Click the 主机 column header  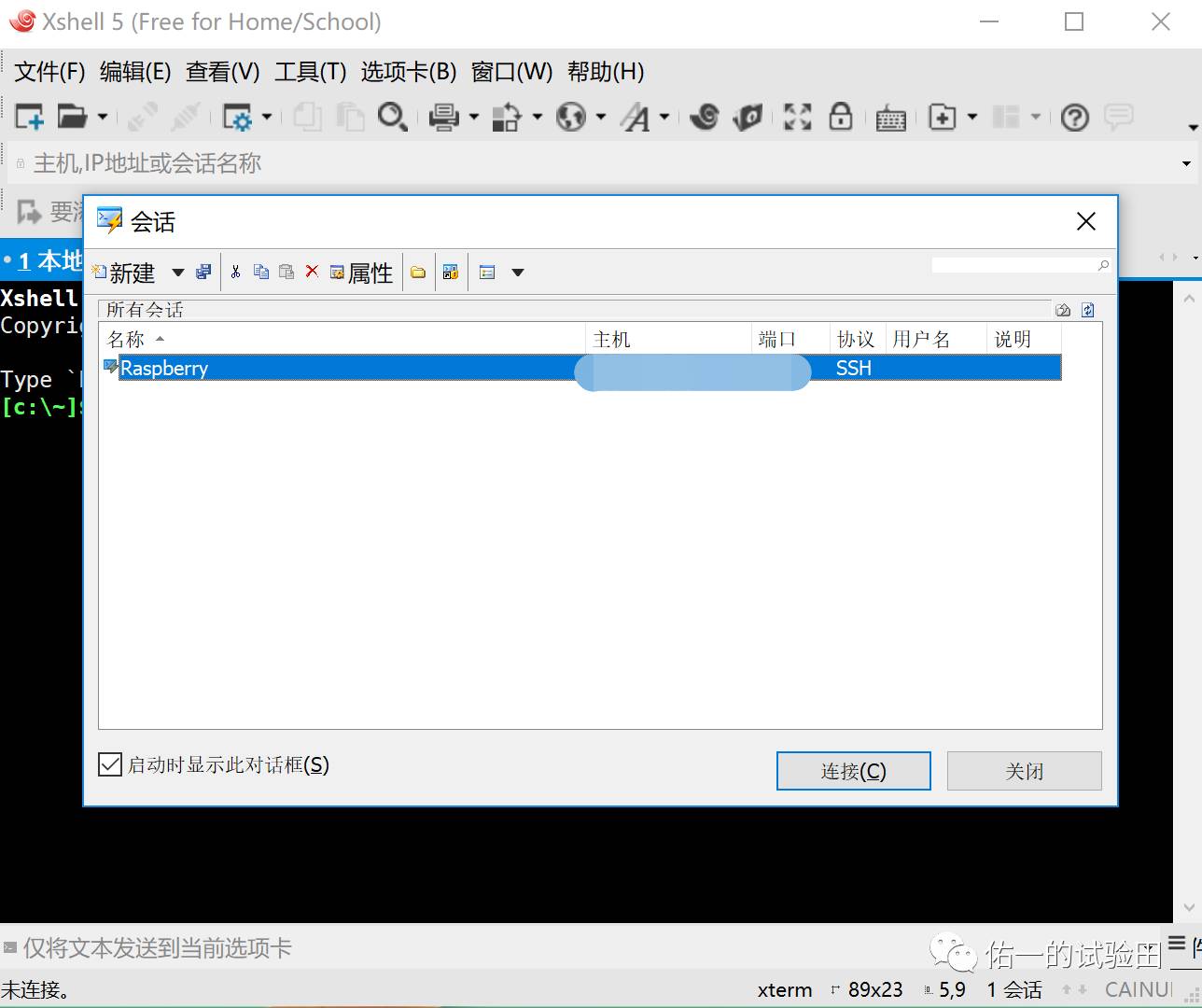click(668, 340)
